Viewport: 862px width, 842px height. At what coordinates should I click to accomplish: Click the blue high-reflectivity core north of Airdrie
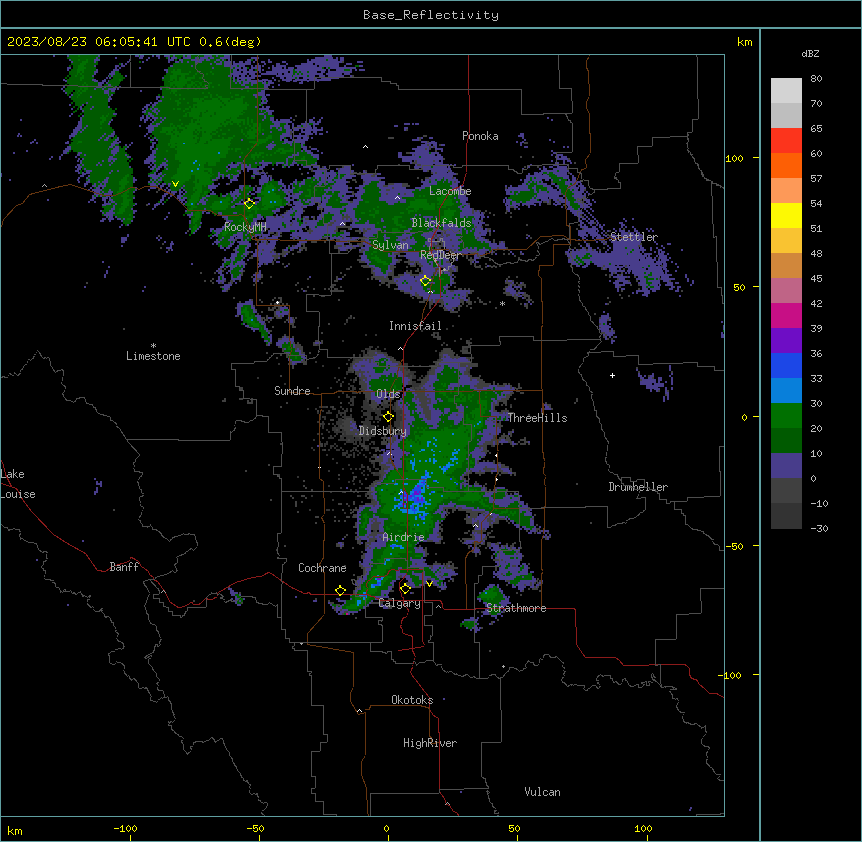415,496
